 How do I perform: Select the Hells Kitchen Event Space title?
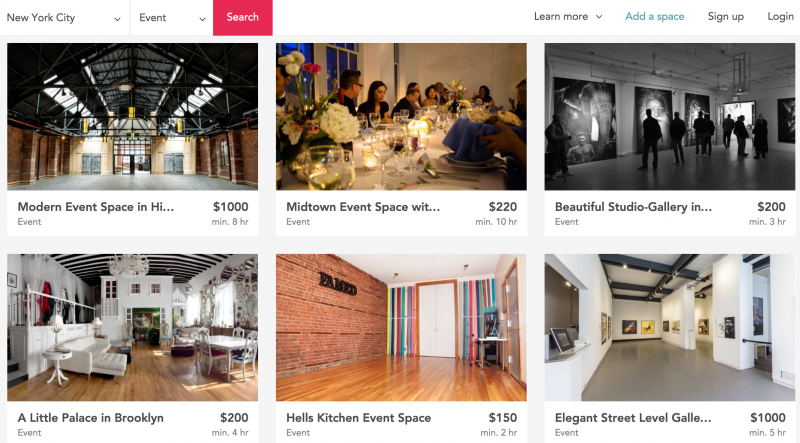[x=359, y=417]
